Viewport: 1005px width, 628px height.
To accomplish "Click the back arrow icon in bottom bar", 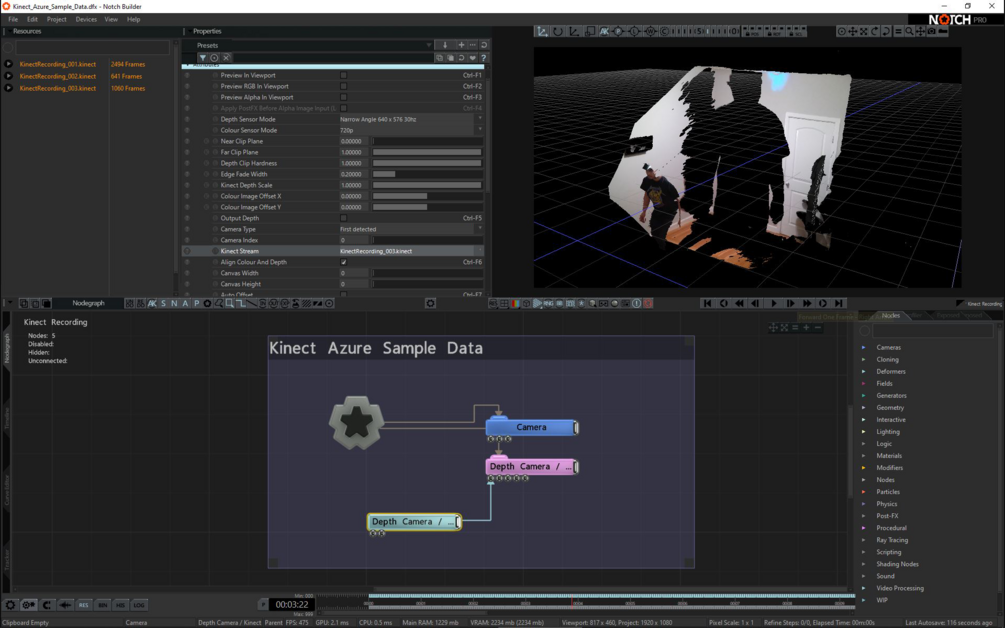I will [65, 604].
